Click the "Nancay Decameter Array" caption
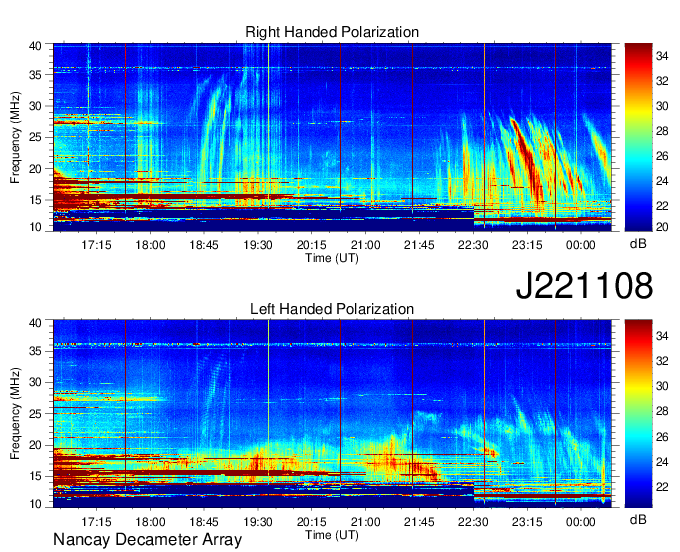This screenshot has height=552, width=680. click(x=147, y=539)
